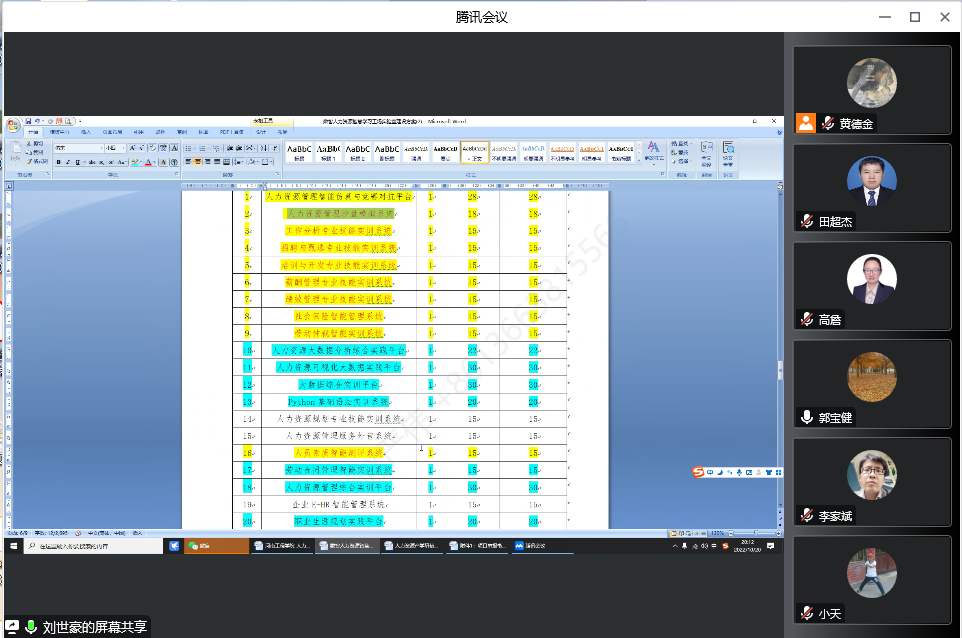Save the document from the quick access toolbar
The height and width of the screenshot is (638, 962).
click(28, 121)
